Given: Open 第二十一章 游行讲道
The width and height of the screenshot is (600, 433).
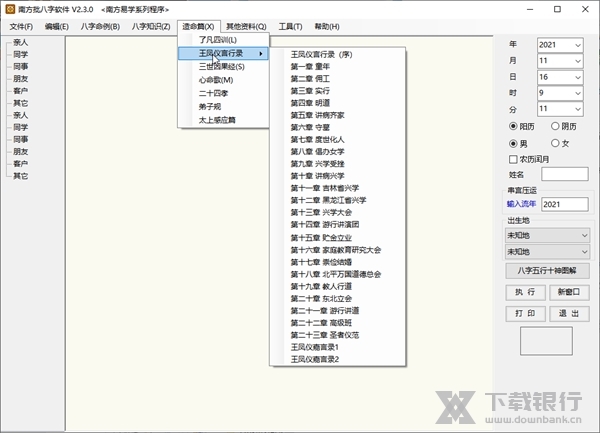Looking at the screenshot, I should pos(338,311).
